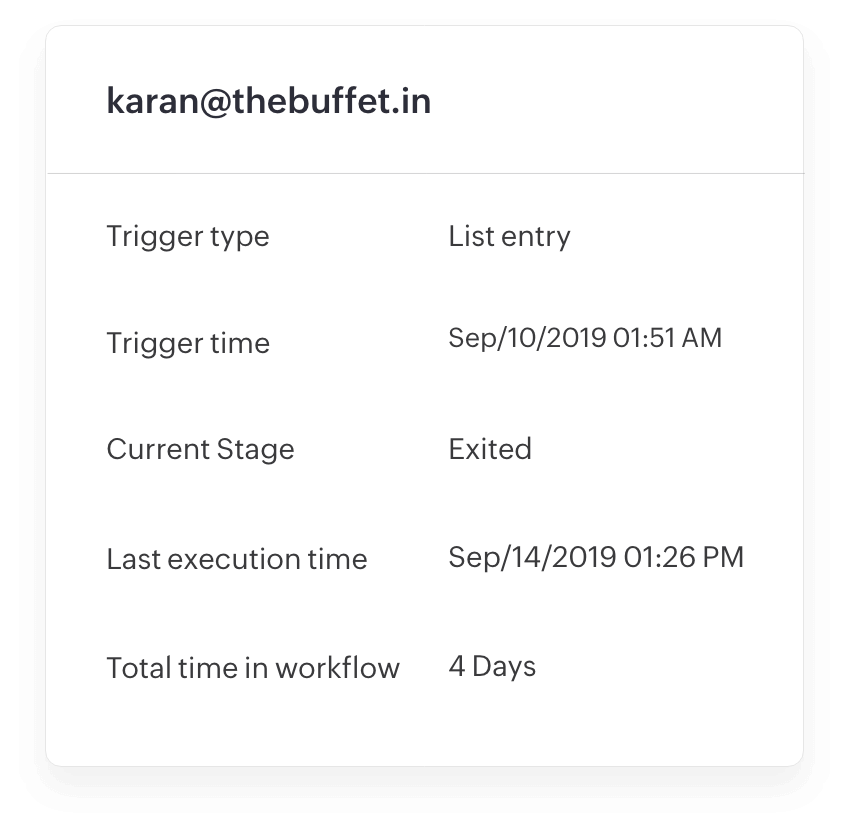This screenshot has width=849, height=832.
Task: Click the number 4 before Days
Action: (456, 666)
